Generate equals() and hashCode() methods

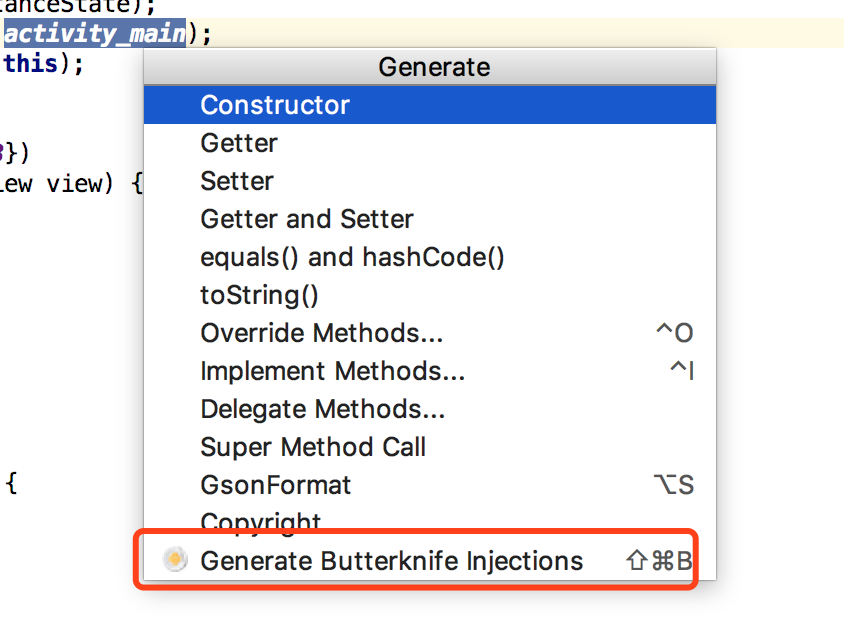click(353, 257)
